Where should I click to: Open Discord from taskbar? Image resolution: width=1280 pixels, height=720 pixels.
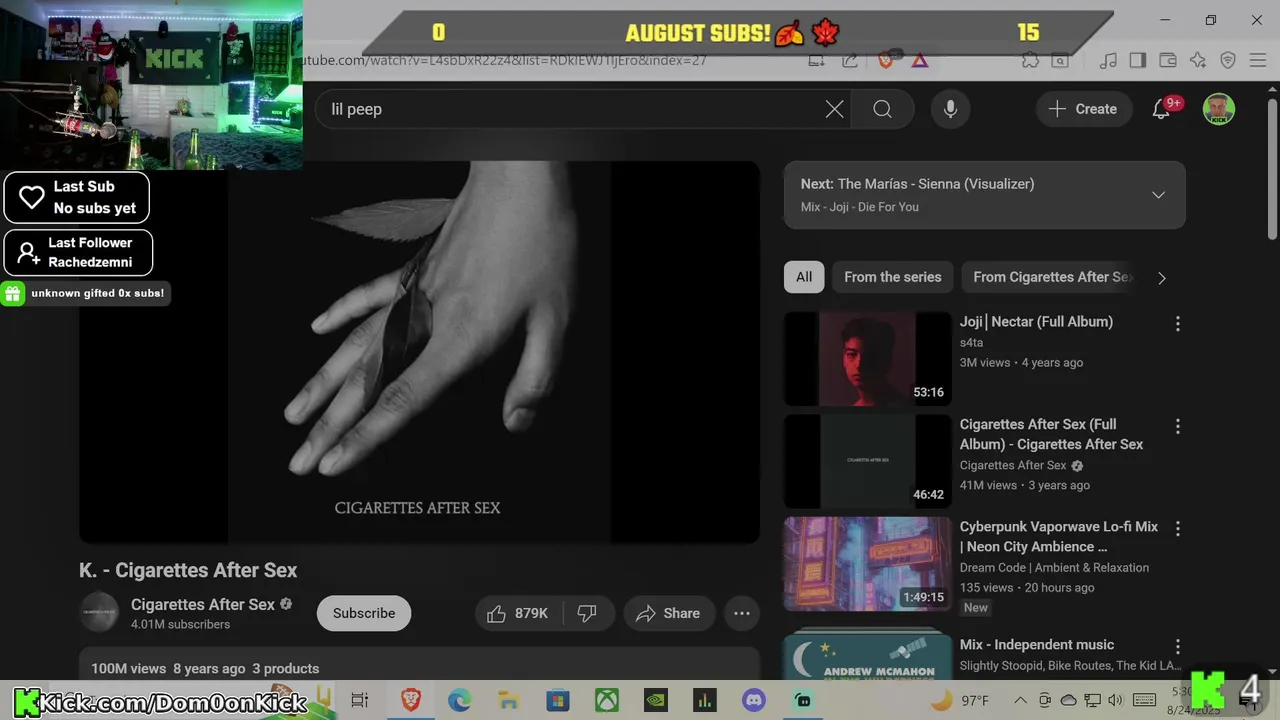[754, 700]
